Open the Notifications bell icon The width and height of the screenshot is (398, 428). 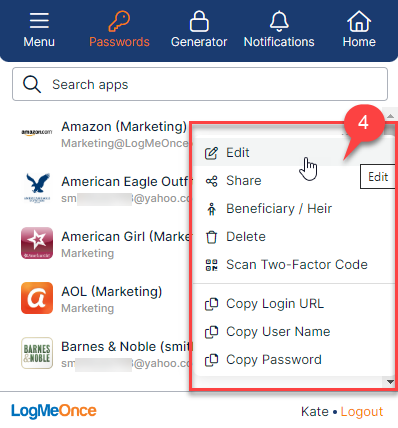coord(279,21)
